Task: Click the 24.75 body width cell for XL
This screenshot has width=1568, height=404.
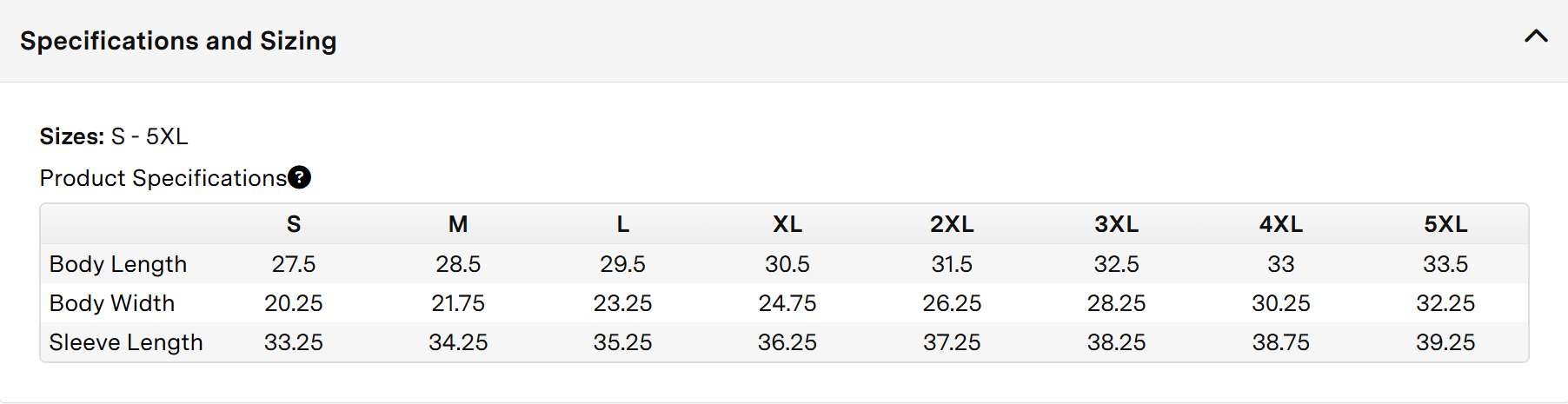Action: [787, 303]
